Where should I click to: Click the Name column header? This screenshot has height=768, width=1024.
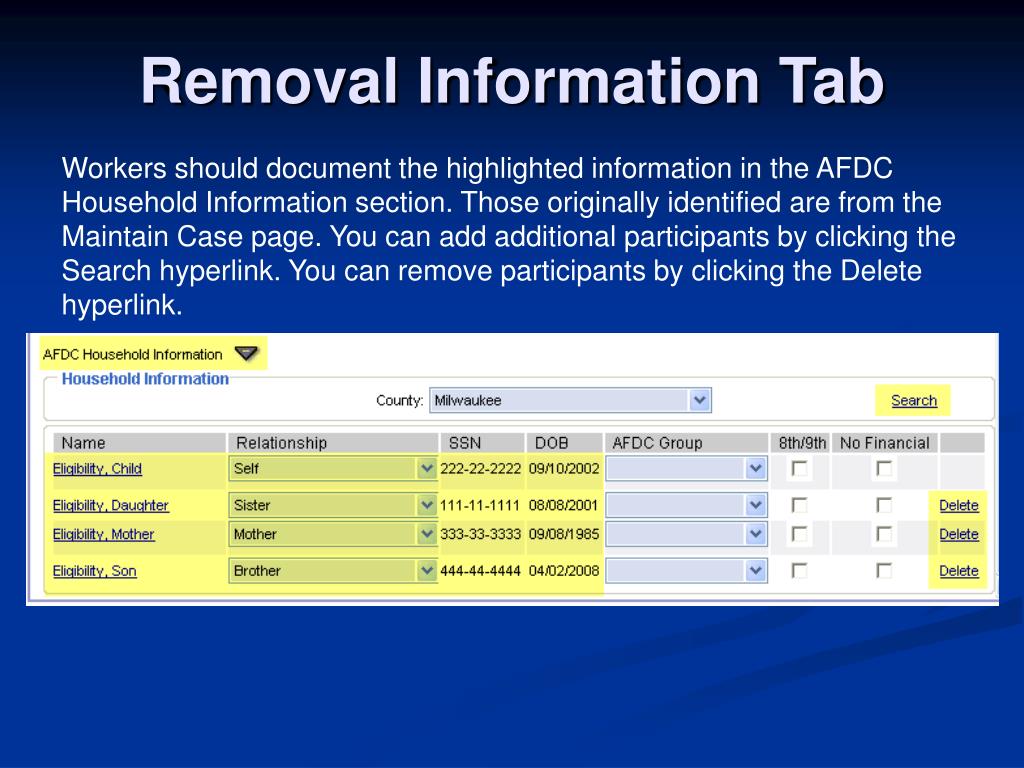click(x=139, y=443)
